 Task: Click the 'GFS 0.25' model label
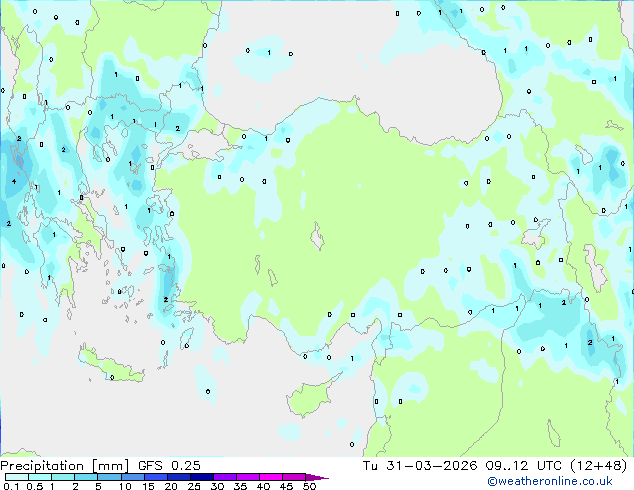(169, 465)
